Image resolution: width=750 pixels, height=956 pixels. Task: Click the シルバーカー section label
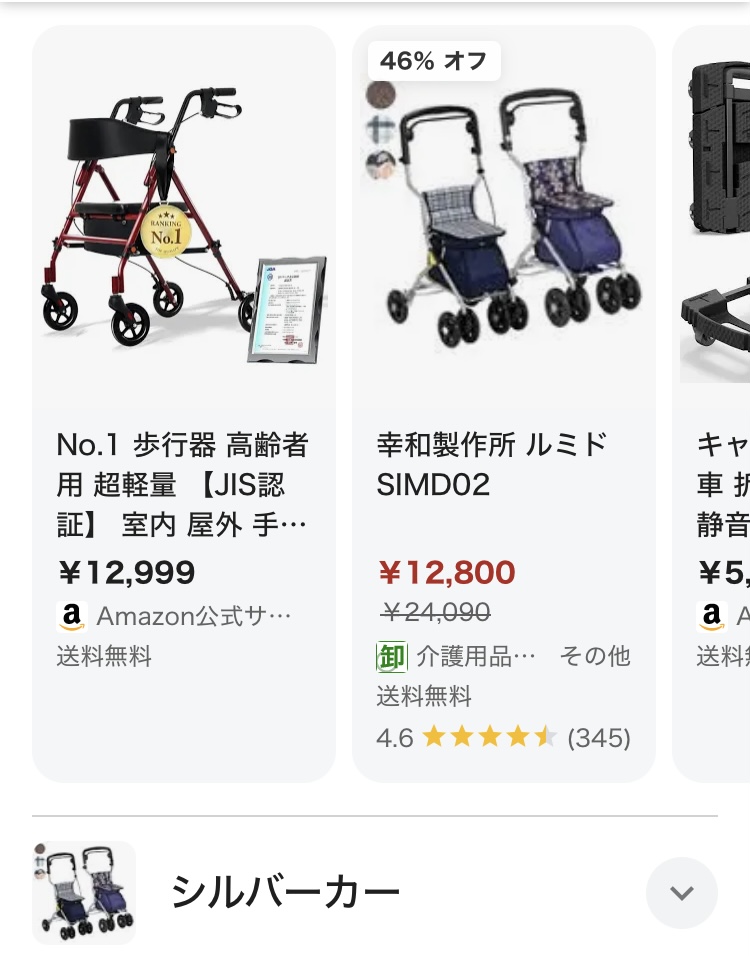pos(285,893)
